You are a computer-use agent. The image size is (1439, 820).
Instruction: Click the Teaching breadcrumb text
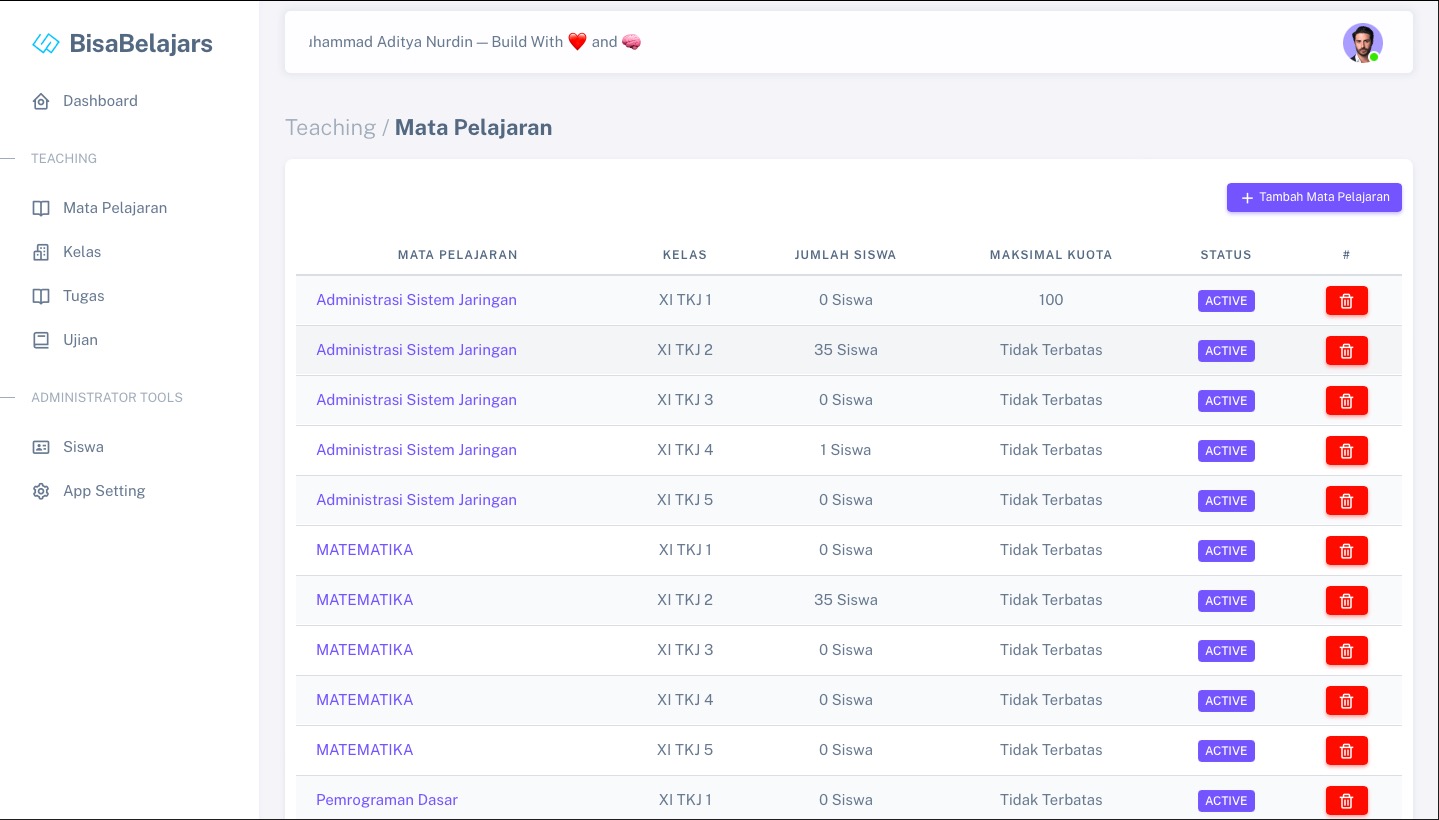pos(330,128)
